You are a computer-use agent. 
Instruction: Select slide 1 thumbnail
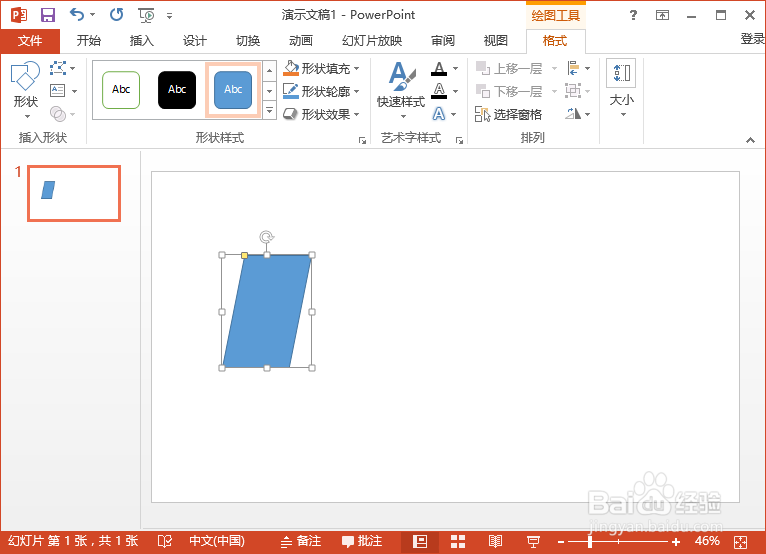click(74, 193)
